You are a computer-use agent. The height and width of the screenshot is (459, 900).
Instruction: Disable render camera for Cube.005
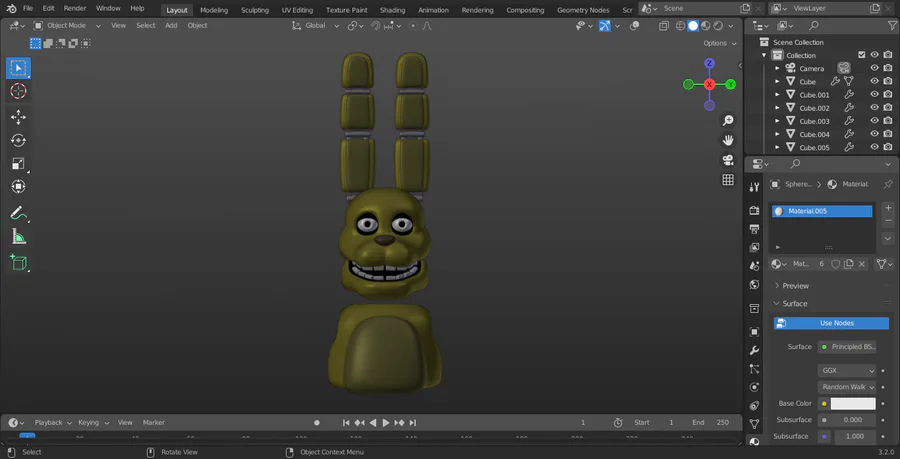pyautogui.click(x=887, y=147)
